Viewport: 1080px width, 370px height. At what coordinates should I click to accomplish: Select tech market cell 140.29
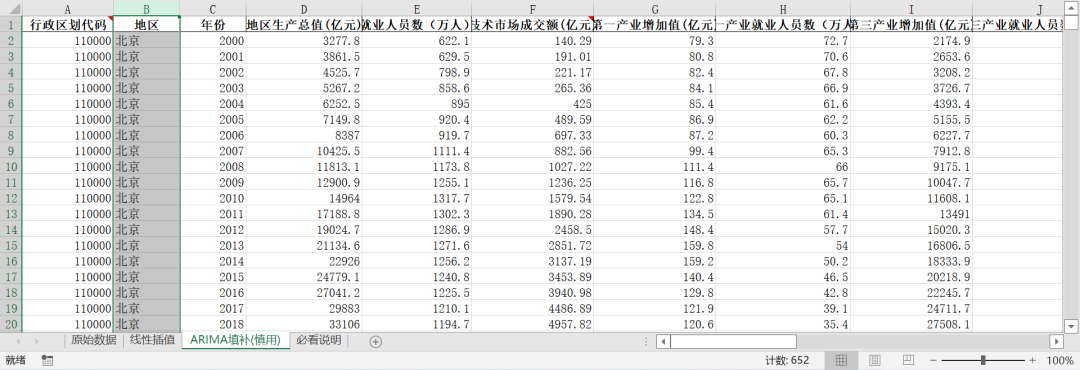tap(532, 40)
